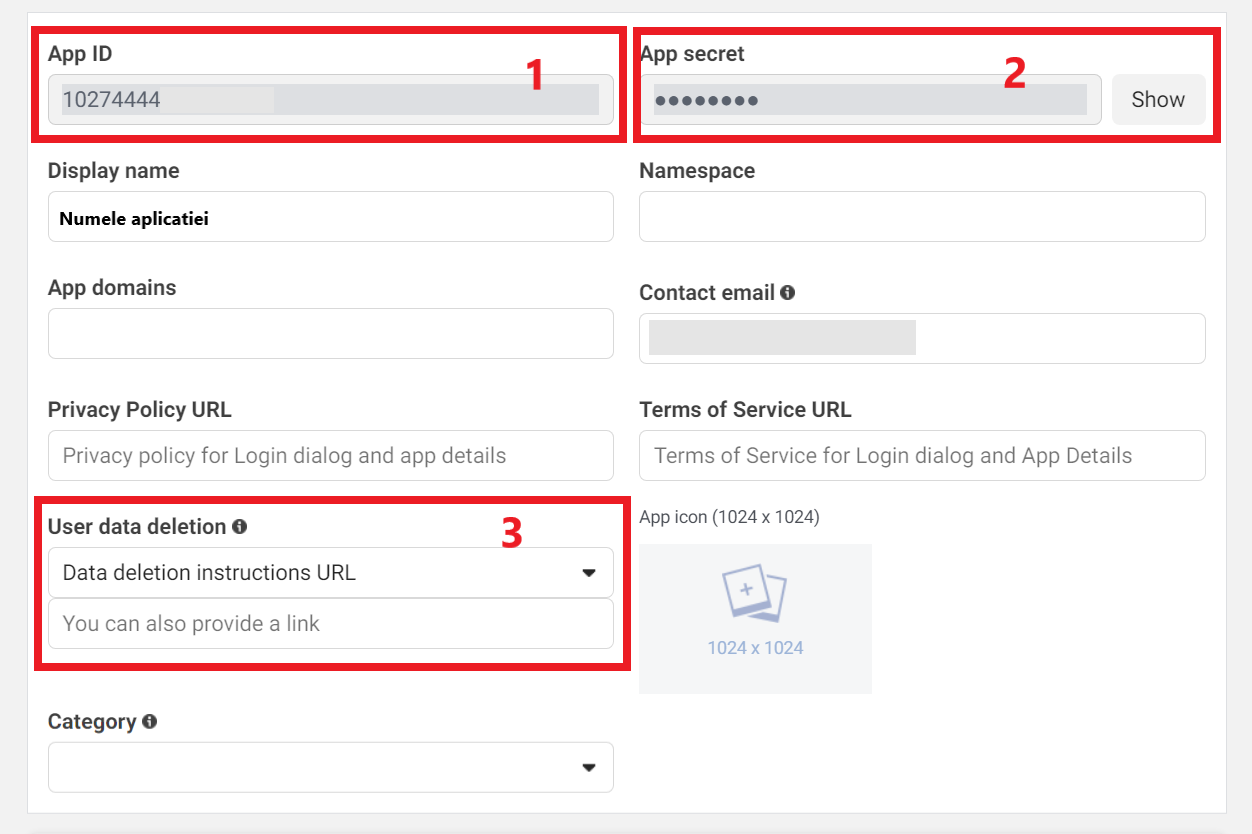The width and height of the screenshot is (1252, 834).
Task: Click the App ID field
Action: [330, 100]
